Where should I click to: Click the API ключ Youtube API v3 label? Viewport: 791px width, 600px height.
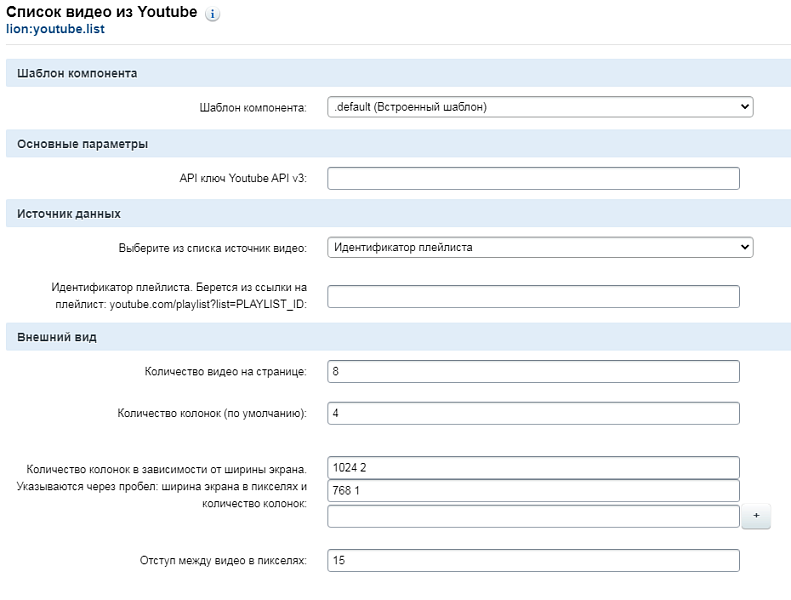pos(236,178)
